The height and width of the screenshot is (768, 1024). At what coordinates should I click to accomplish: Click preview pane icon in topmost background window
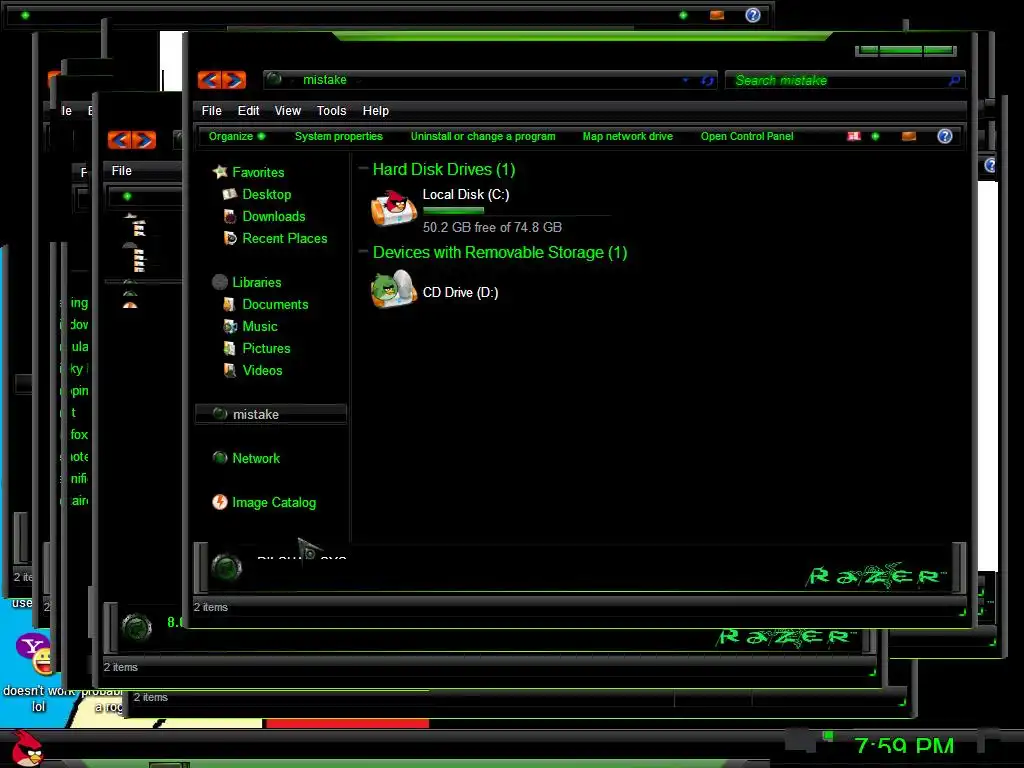pyautogui.click(x=716, y=15)
